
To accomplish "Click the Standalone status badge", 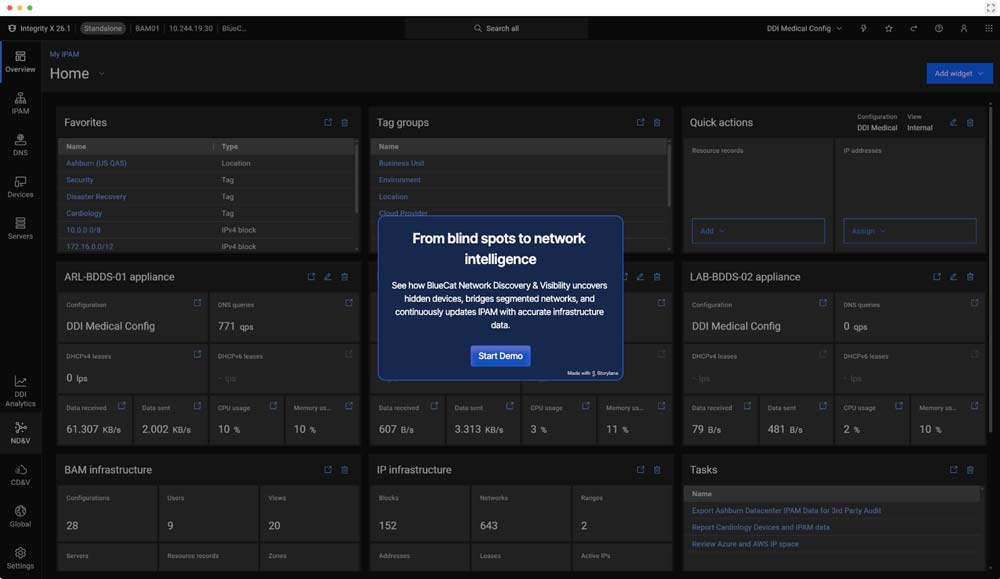I will pos(103,29).
